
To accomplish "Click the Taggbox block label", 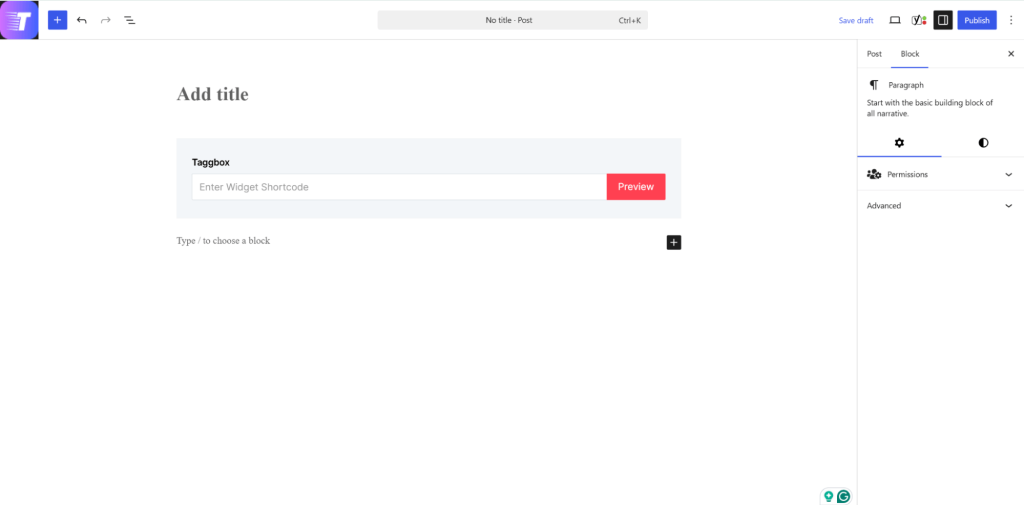I will point(211,162).
